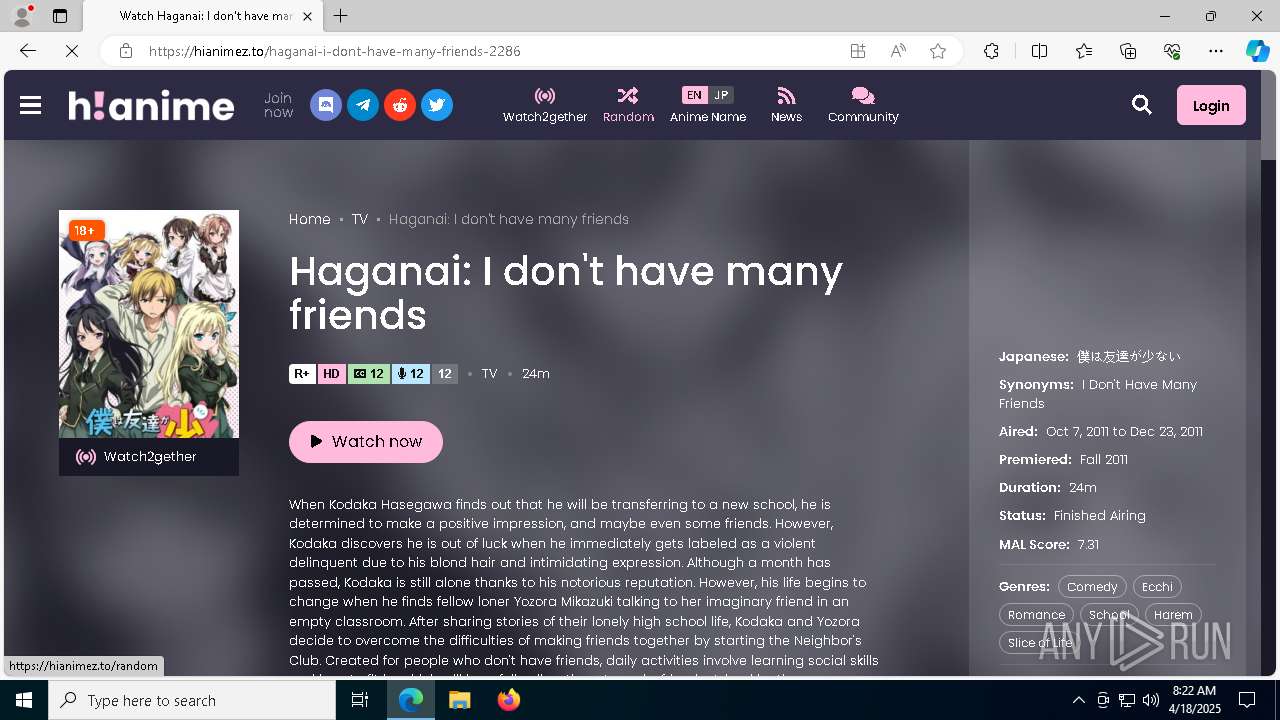1280x720 pixels.
Task: Click the h!anime logo
Action: pos(151,105)
